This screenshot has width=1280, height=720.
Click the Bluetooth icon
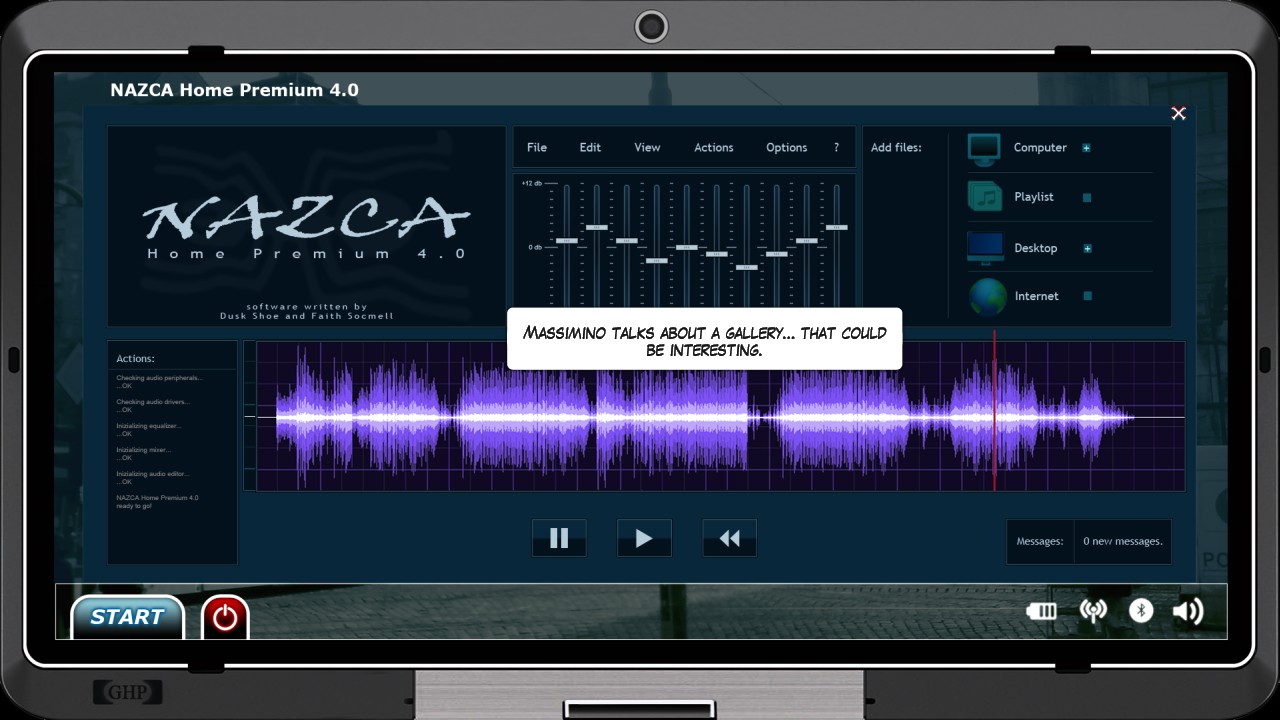click(x=1141, y=611)
